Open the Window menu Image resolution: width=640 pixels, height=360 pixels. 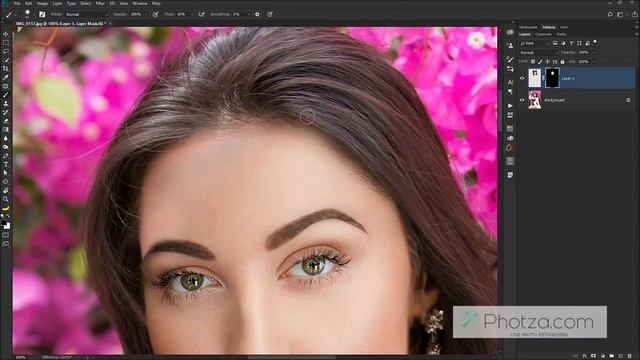coord(140,3)
